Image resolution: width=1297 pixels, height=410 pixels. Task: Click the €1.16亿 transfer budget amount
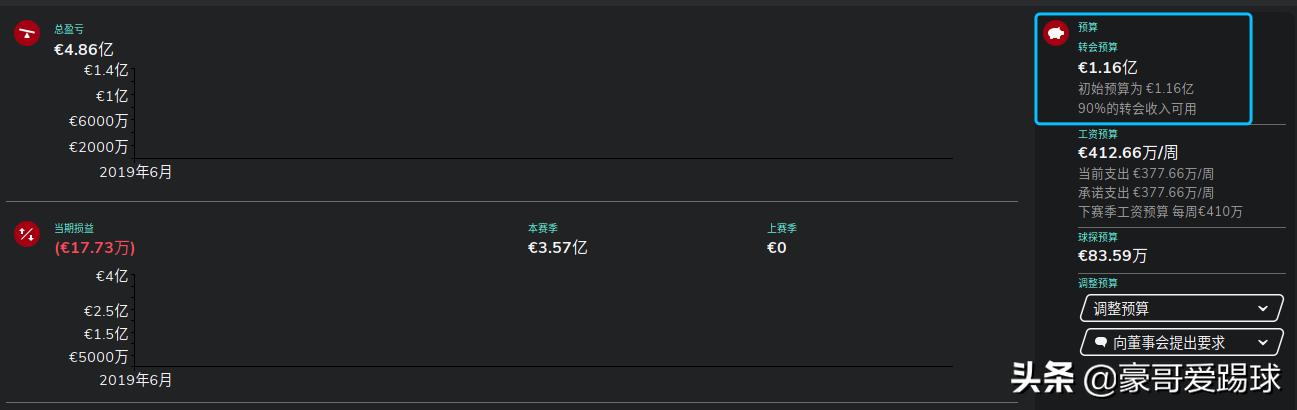pyautogui.click(x=1107, y=67)
